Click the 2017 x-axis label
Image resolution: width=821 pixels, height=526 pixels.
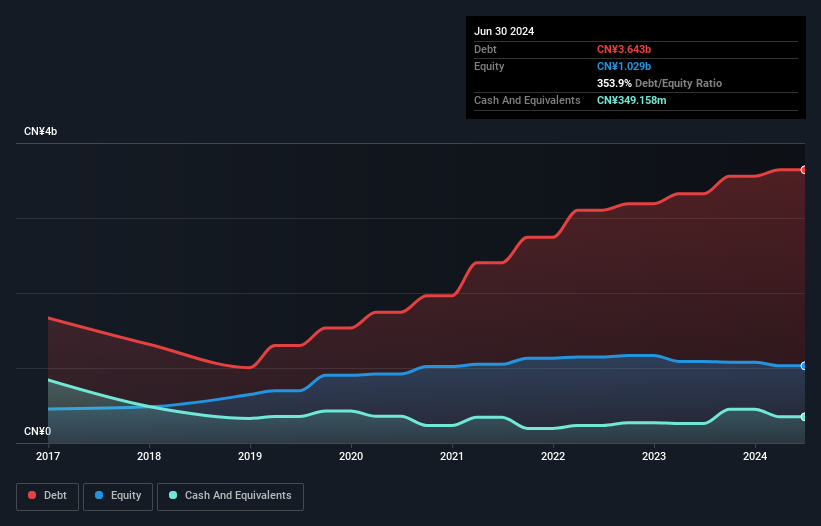(x=48, y=456)
